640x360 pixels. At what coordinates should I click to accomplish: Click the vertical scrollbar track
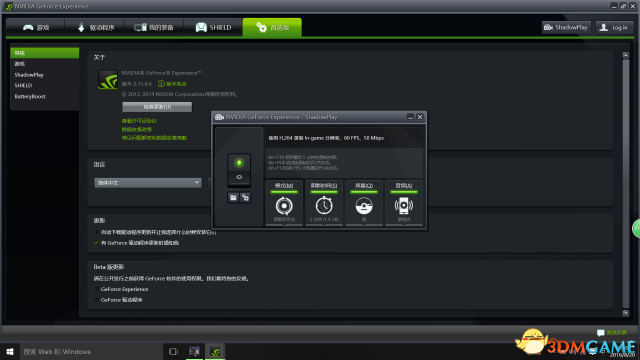pos(626,184)
